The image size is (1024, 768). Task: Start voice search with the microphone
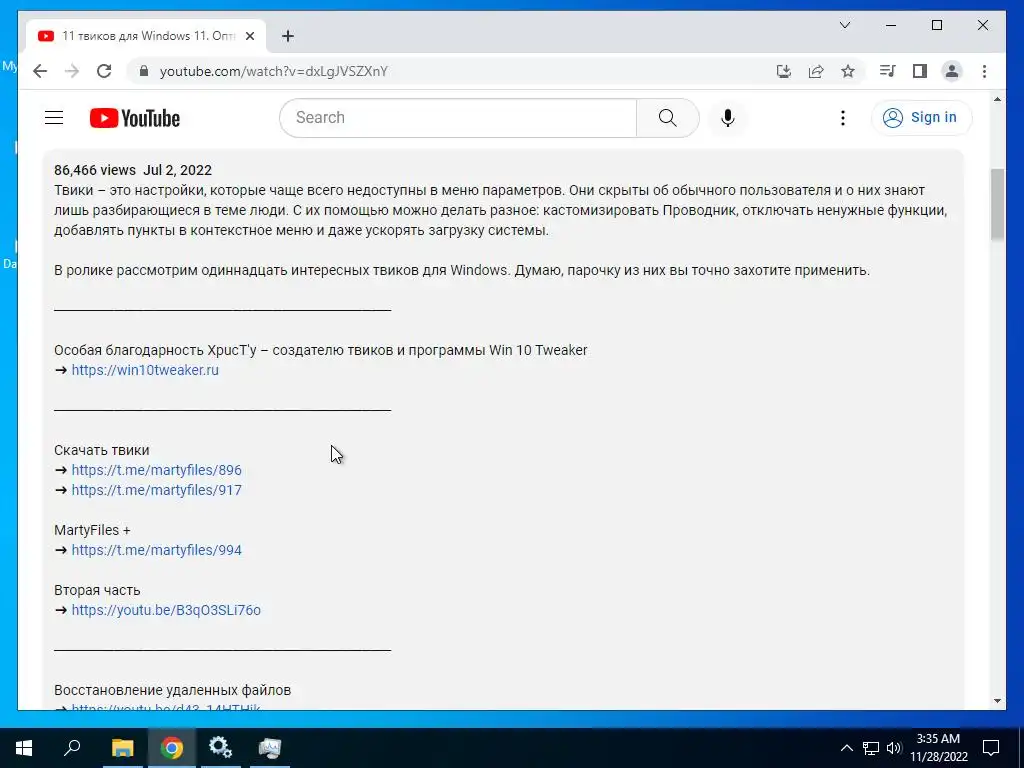click(x=728, y=118)
